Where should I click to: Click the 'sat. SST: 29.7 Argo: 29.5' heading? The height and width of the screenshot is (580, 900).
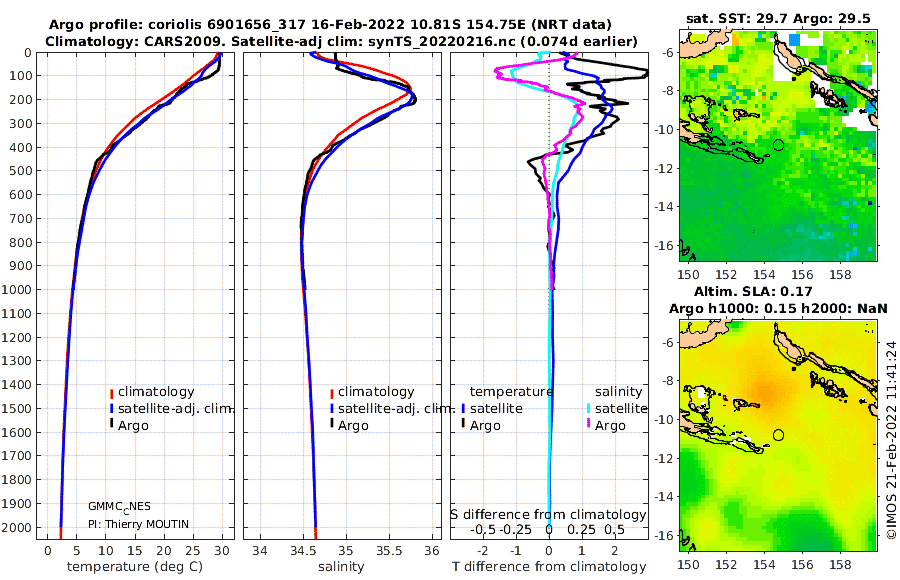click(x=778, y=19)
